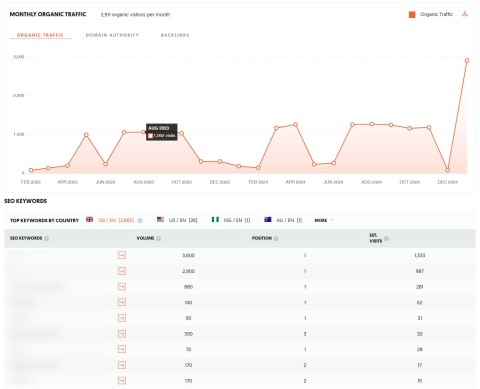Select the OCT 2024 data point
The width and height of the screenshot is (480, 389).
[410, 128]
